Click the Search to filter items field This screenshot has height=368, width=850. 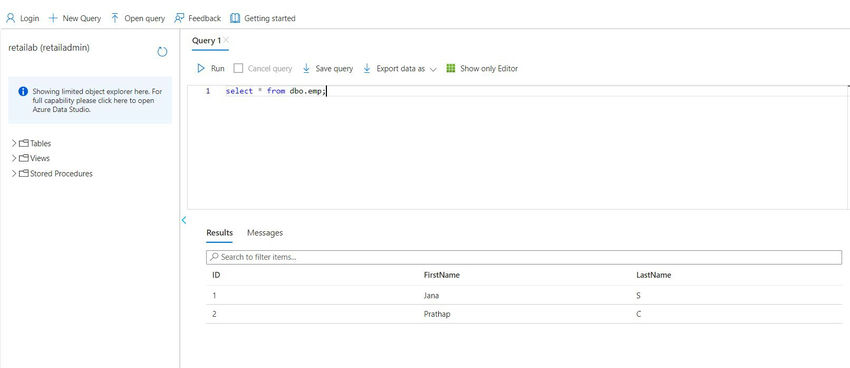pos(524,257)
